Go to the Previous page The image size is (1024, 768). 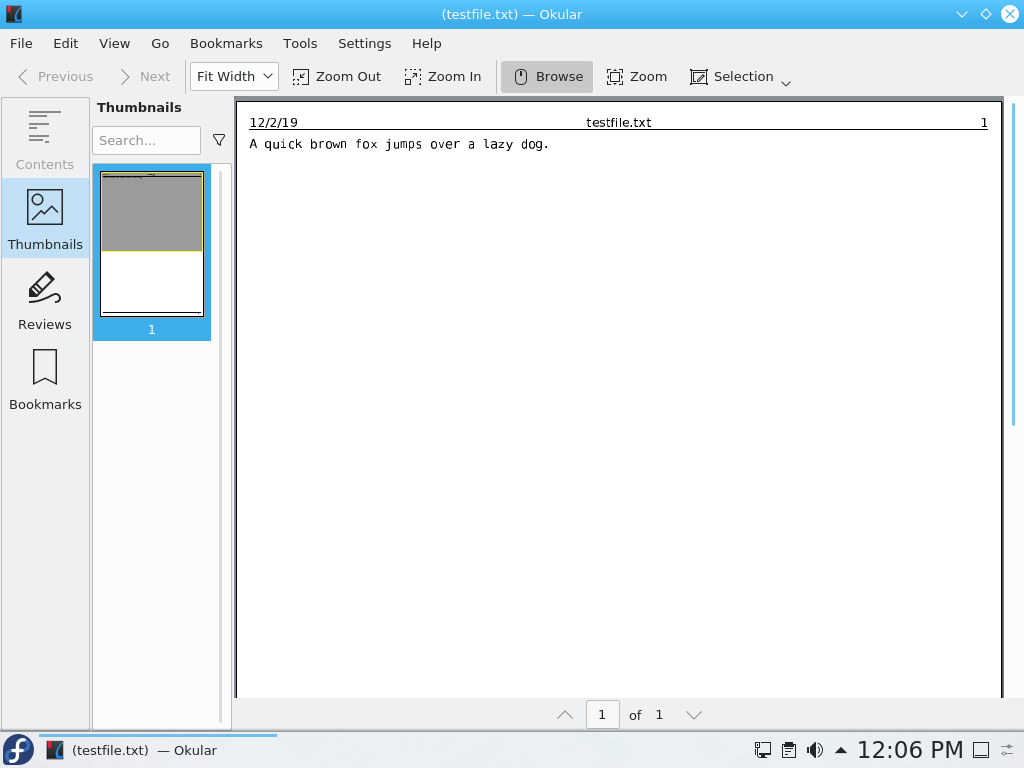point(56,77)
